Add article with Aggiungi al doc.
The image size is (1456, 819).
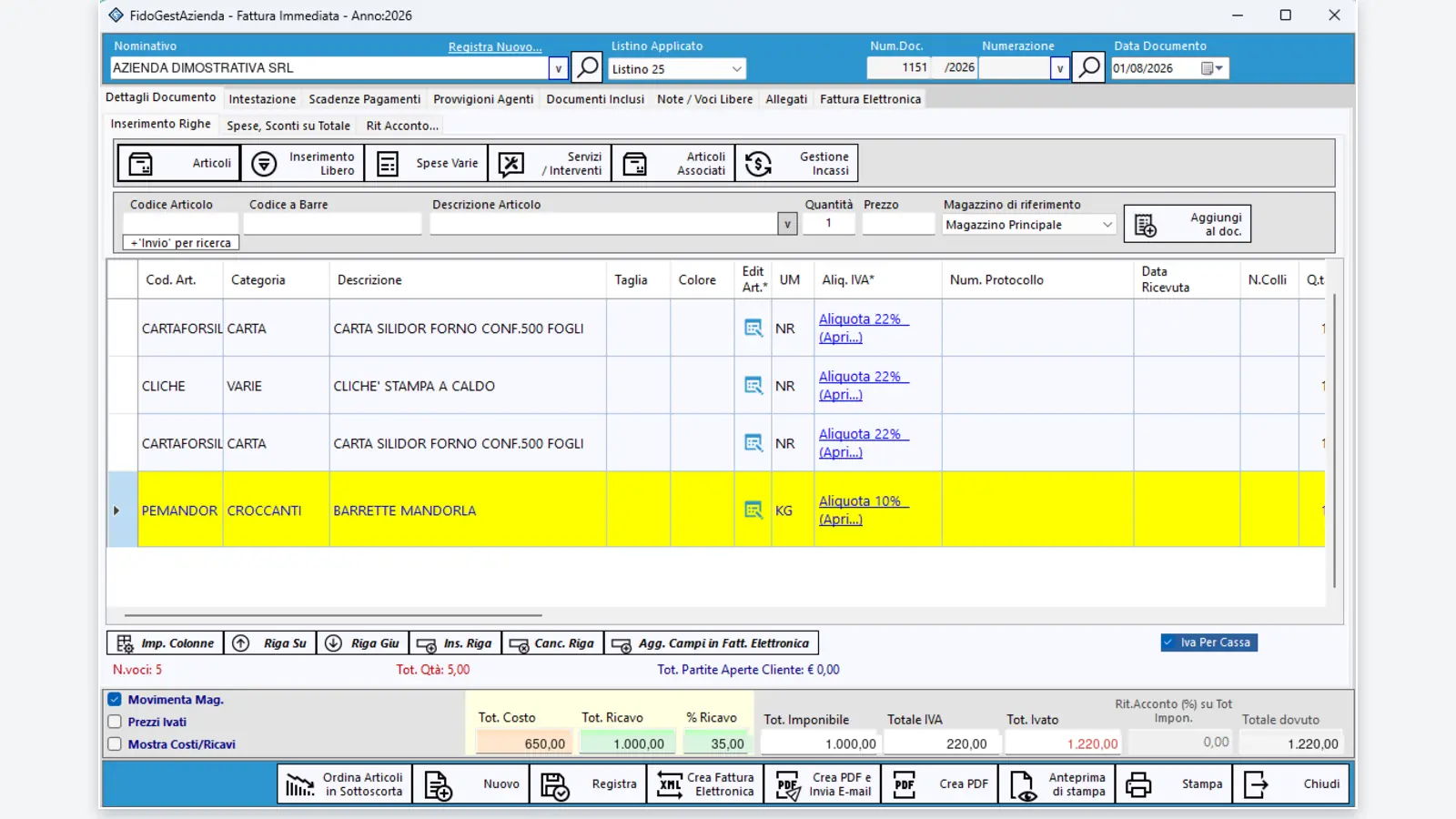(x=1188, y=224)
